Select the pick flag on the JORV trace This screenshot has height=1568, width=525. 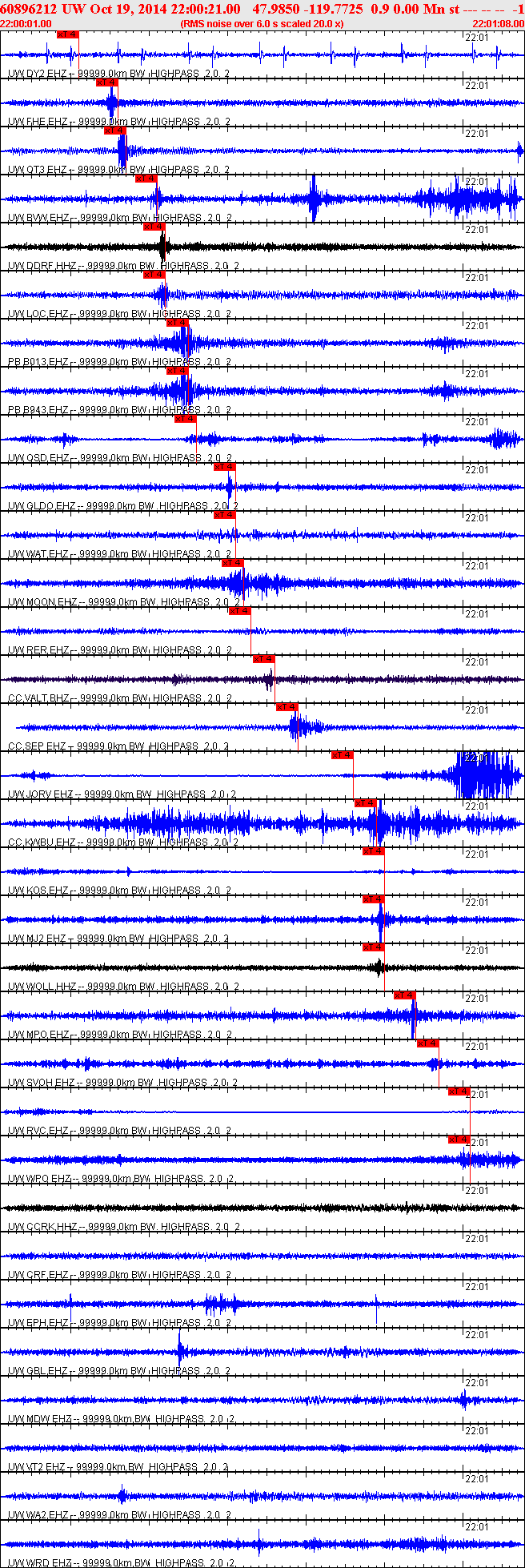(343, 755)
